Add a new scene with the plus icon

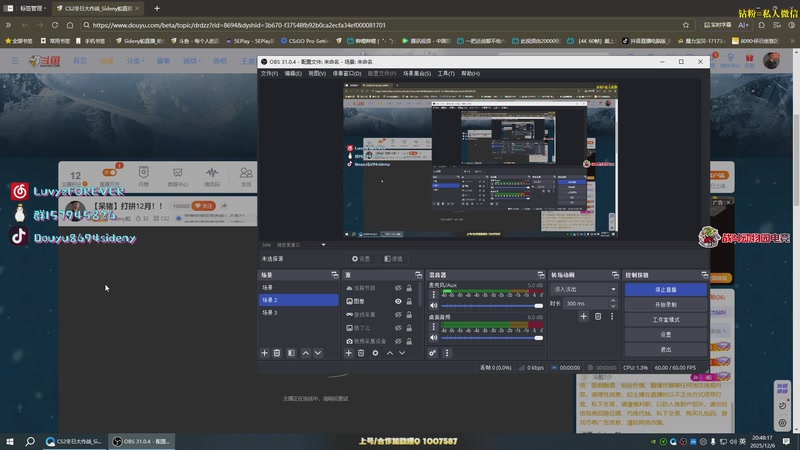pyautogui.click(x=264, y=353)
